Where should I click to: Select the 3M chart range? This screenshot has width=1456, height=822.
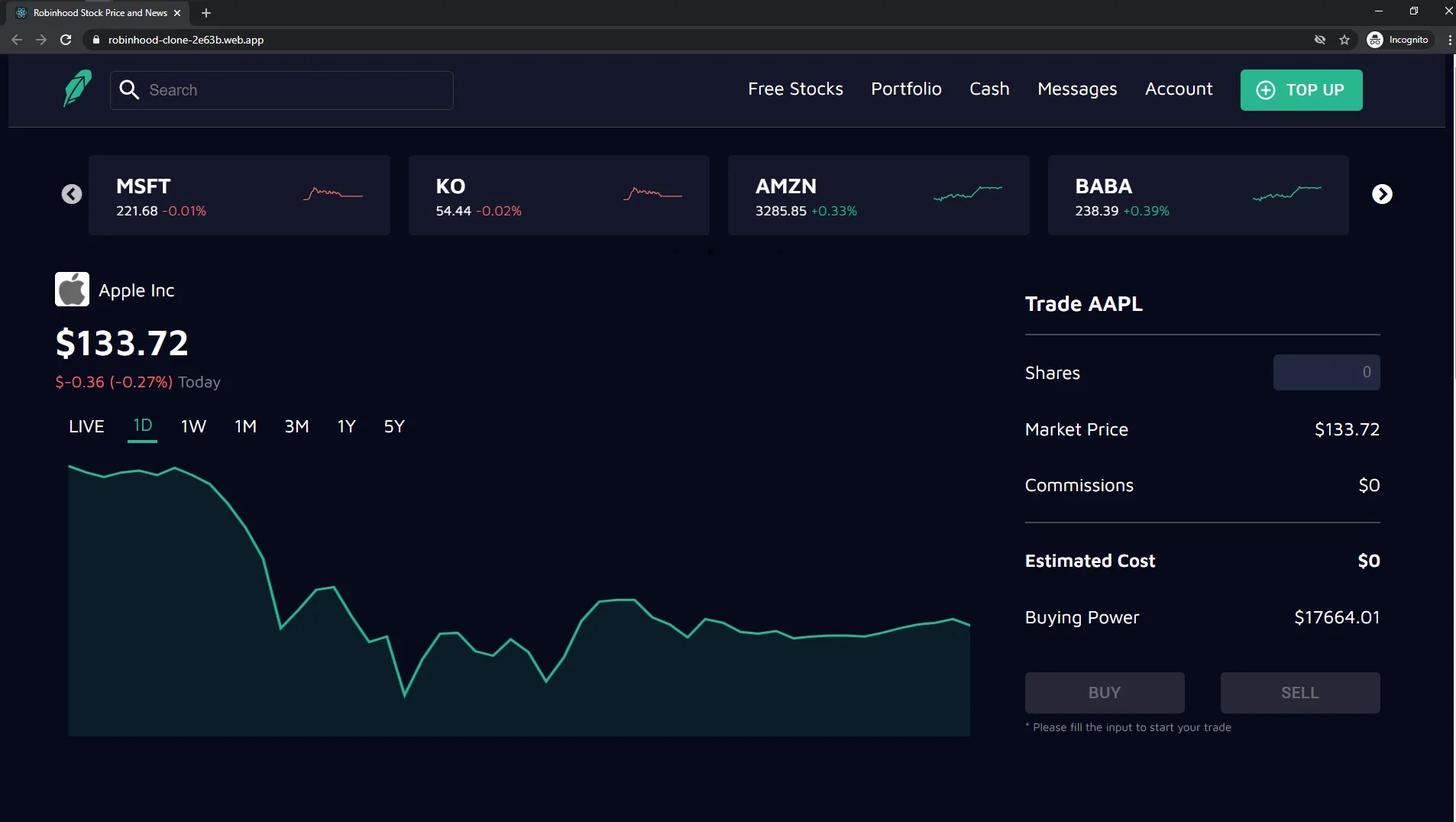pyautogui.click(x=296, y=426)
